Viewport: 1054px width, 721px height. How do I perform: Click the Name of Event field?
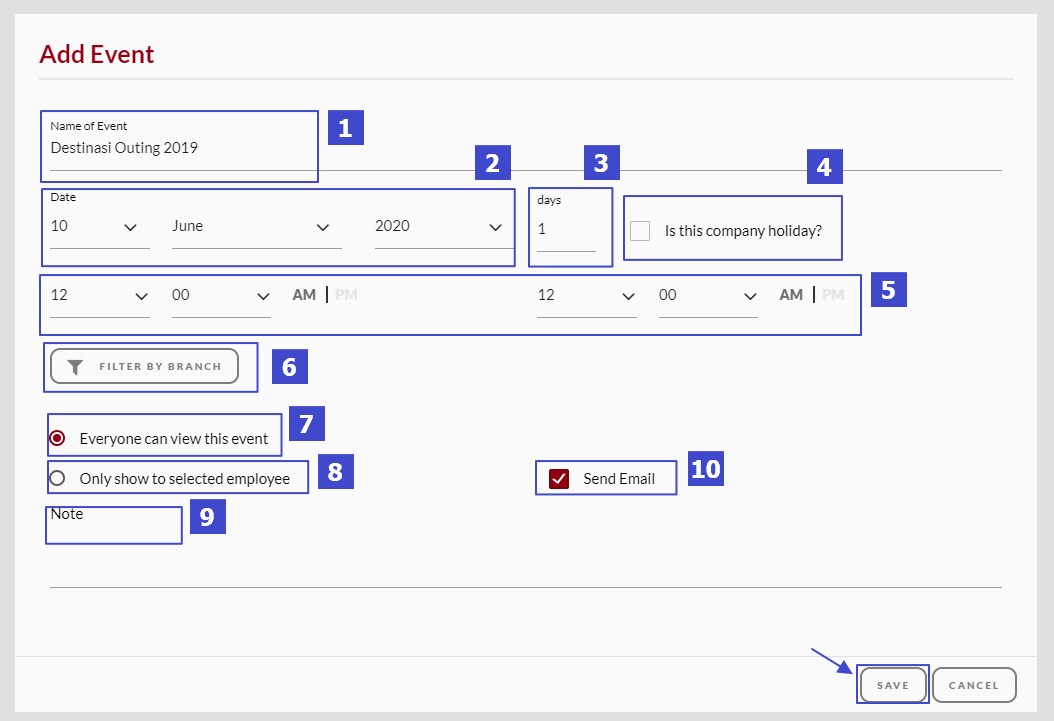click(x=180, y=149)
